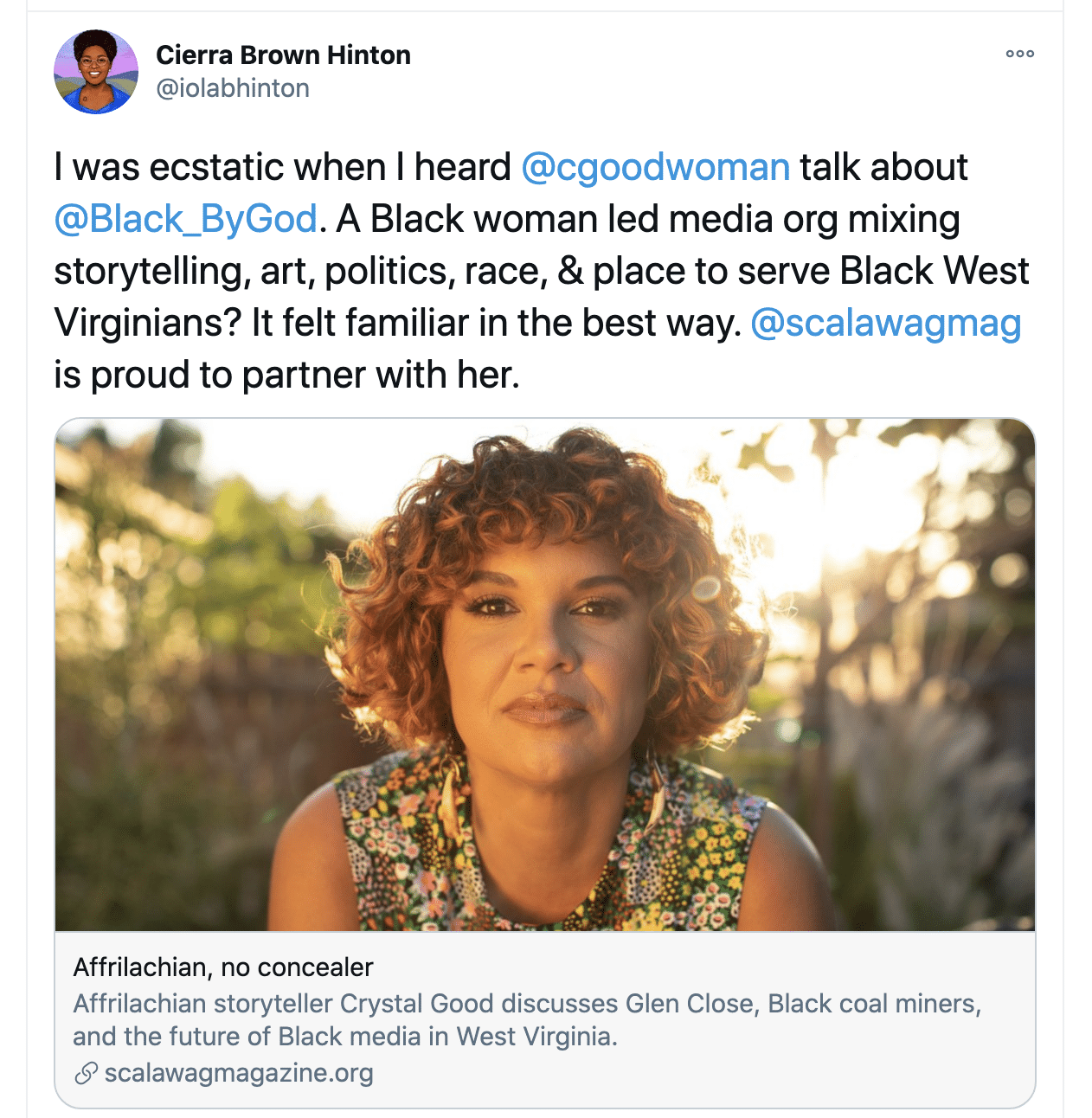This screenshot has height=1118, width=1092.
Task: Click the sentence "It felt familiar in the best way."
Action: tap(496, 323)
